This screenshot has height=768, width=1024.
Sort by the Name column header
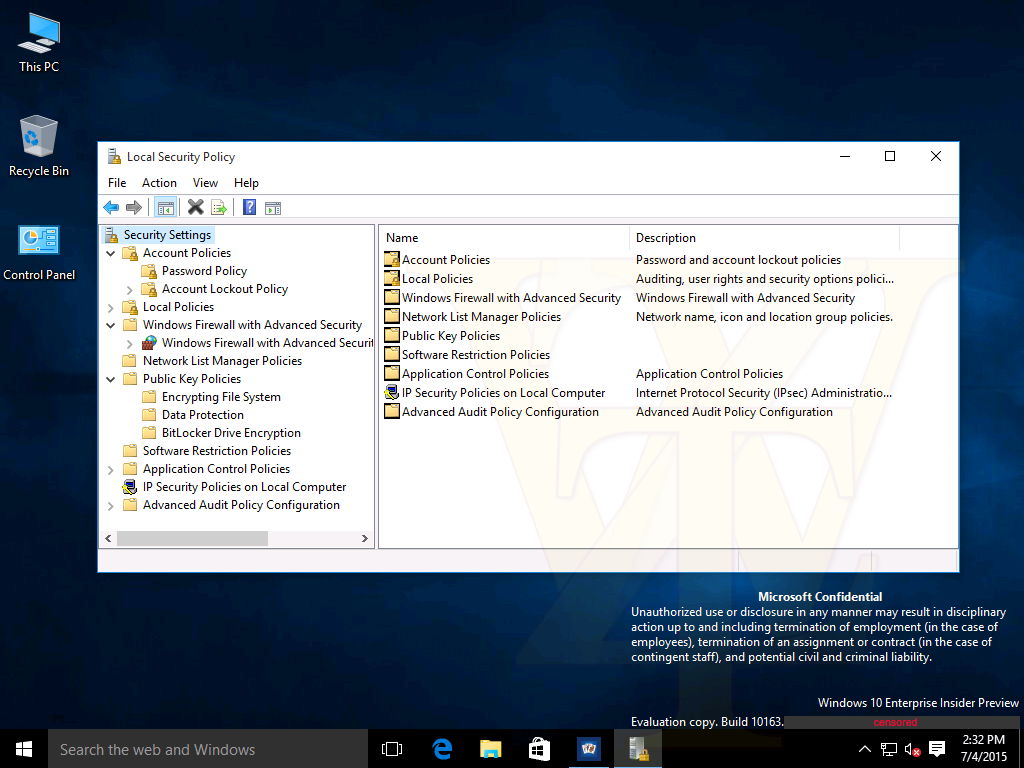click(x=505, y=238)
